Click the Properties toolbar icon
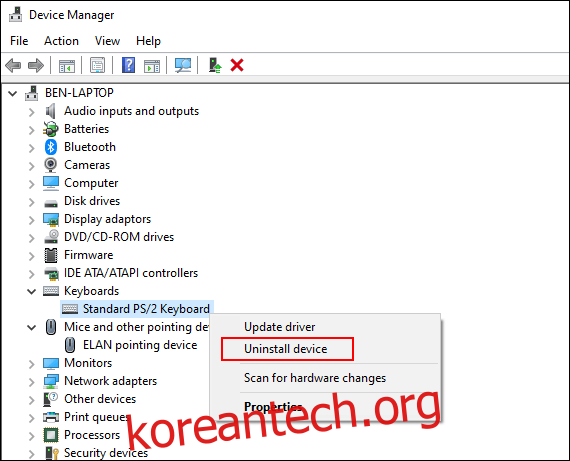Viewport: 570px width, 461px height. click(97, 65)
